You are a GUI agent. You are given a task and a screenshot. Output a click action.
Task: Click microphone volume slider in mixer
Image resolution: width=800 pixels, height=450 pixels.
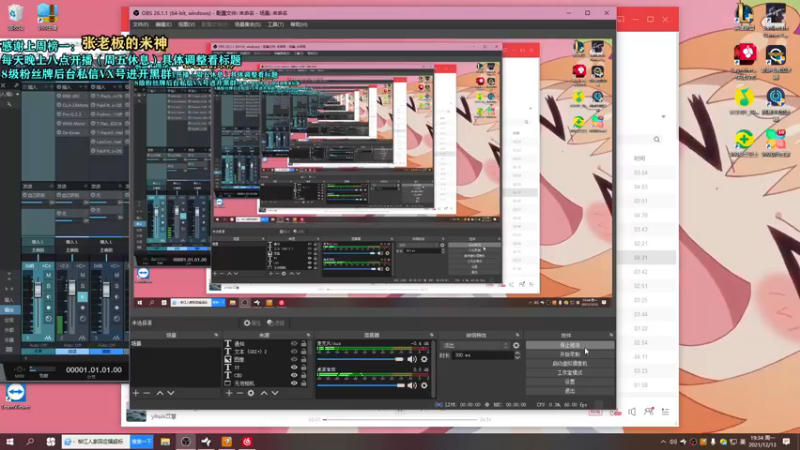(360, 359)
